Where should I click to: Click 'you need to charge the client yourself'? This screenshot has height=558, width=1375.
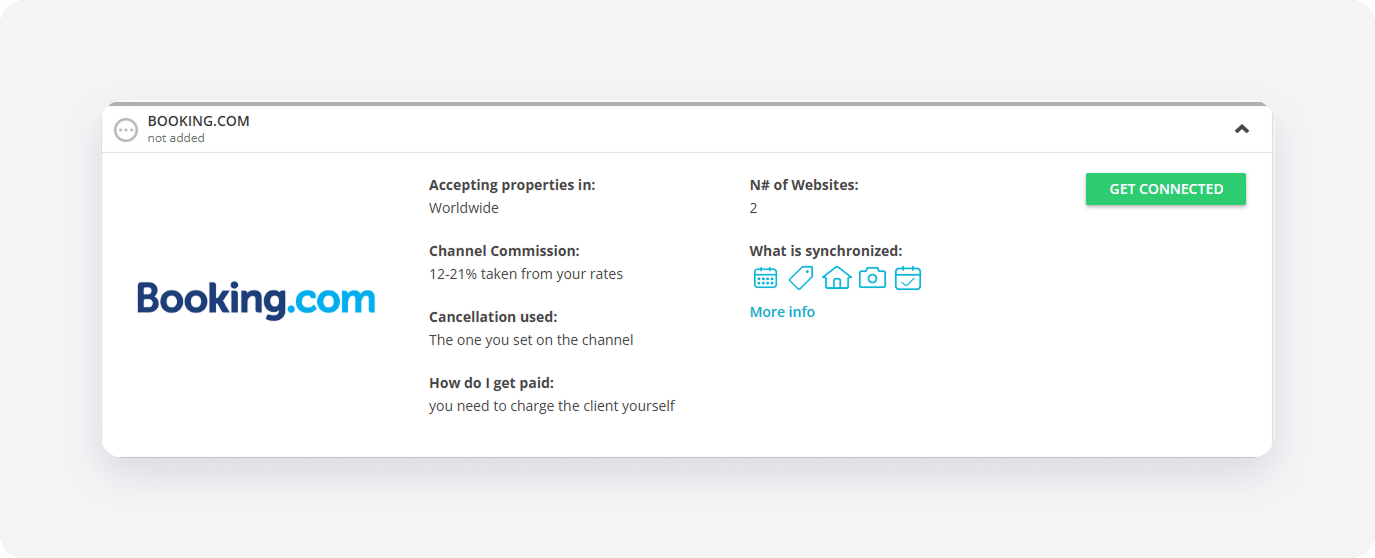(552, 406)
